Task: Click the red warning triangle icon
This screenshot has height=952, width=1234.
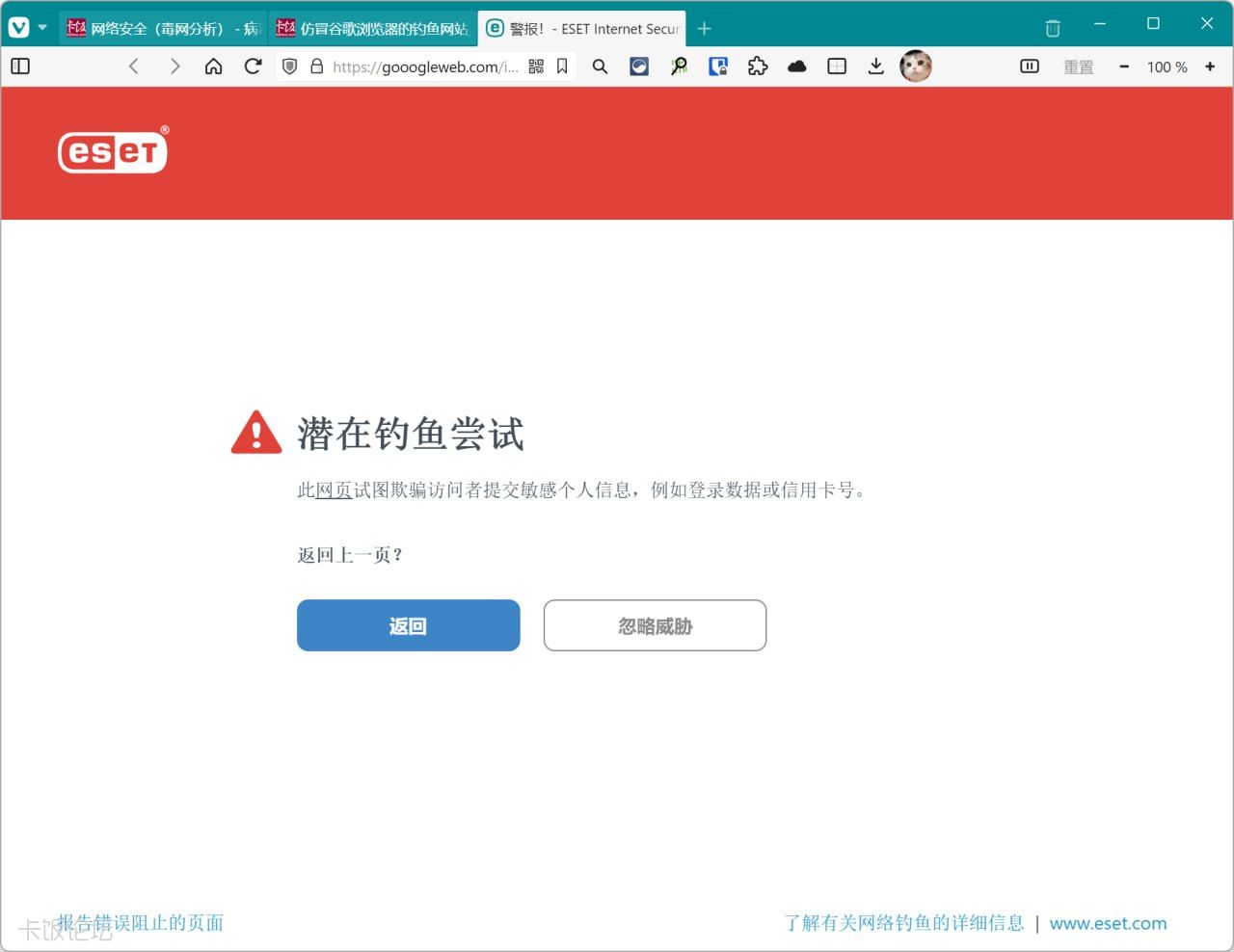Action: pos(256,433)
